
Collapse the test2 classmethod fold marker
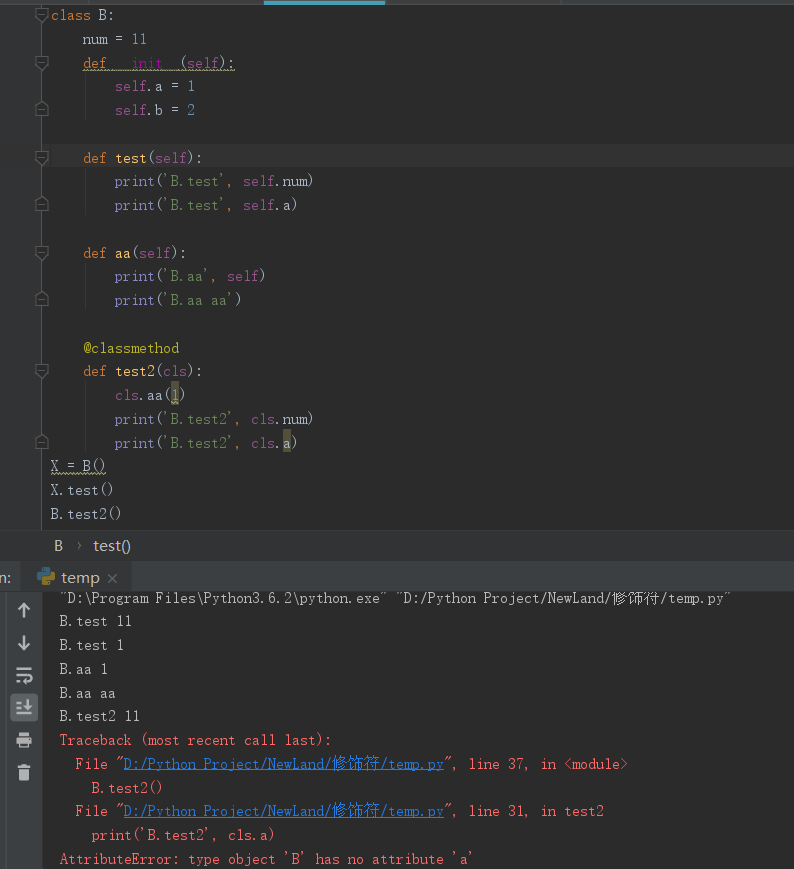pos(42,370)
